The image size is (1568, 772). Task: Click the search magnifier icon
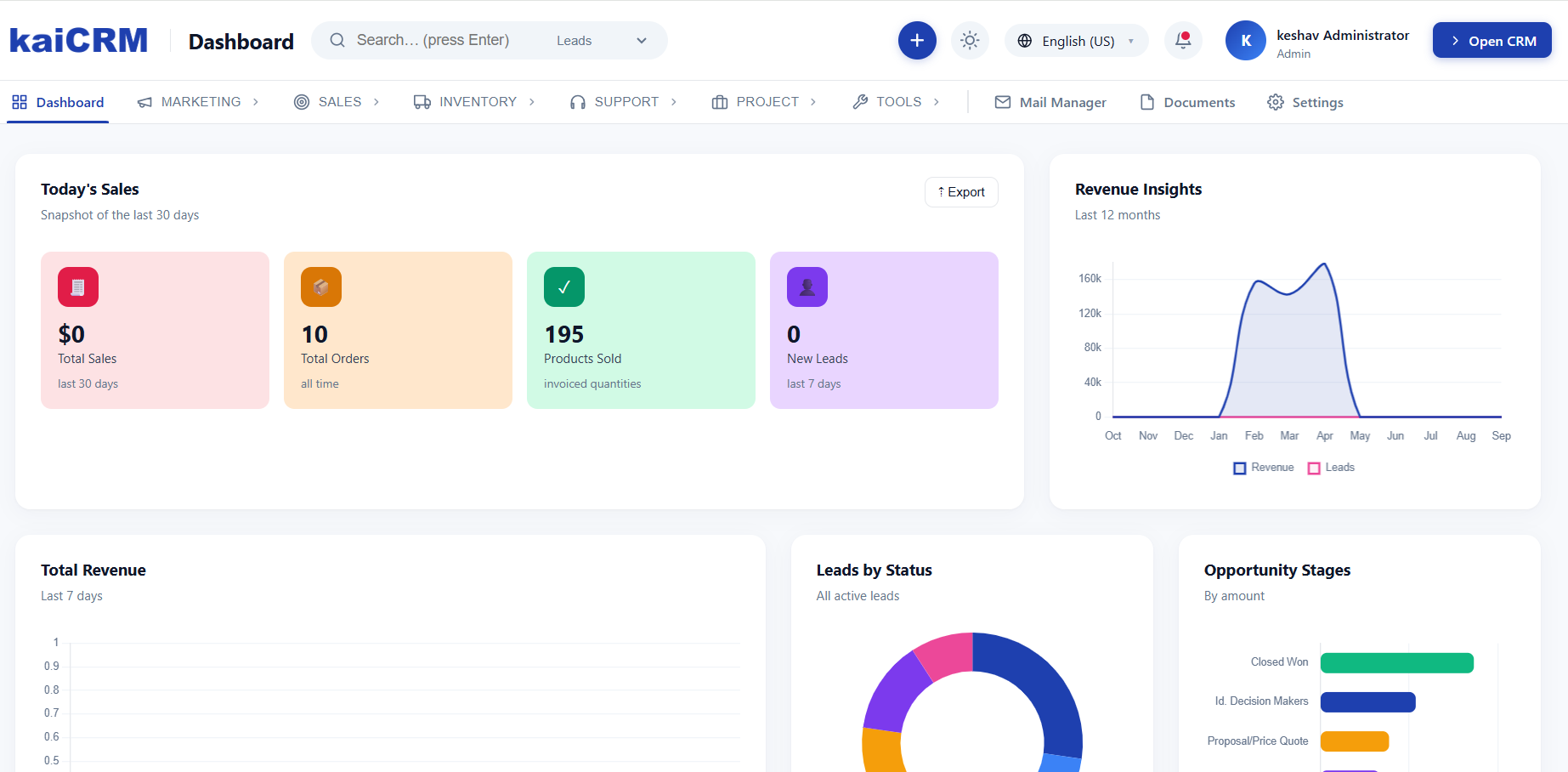tap(337, 40)
